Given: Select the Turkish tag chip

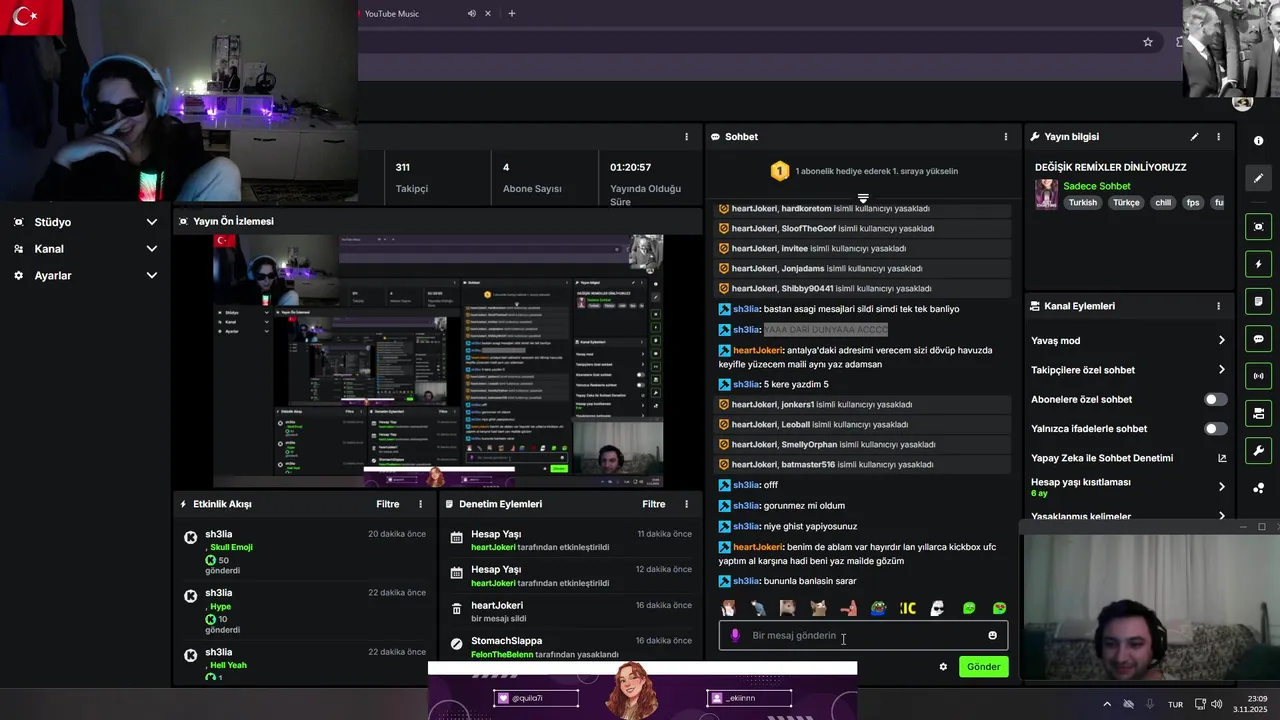Looking at the screenshot, I should [x=1082, y=202].
